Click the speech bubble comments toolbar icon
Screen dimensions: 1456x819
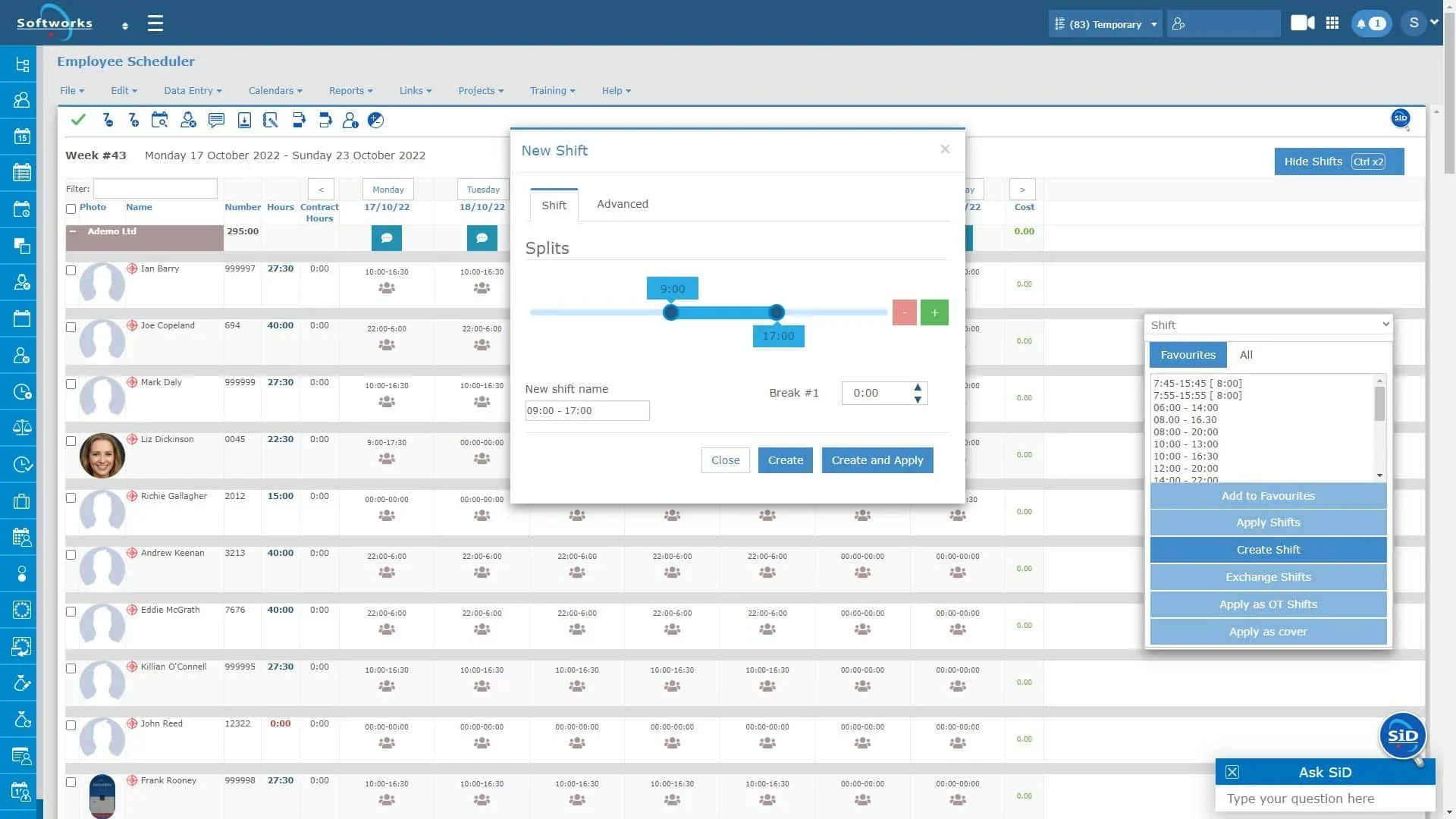pyautogui.click(x=216, y=120)
